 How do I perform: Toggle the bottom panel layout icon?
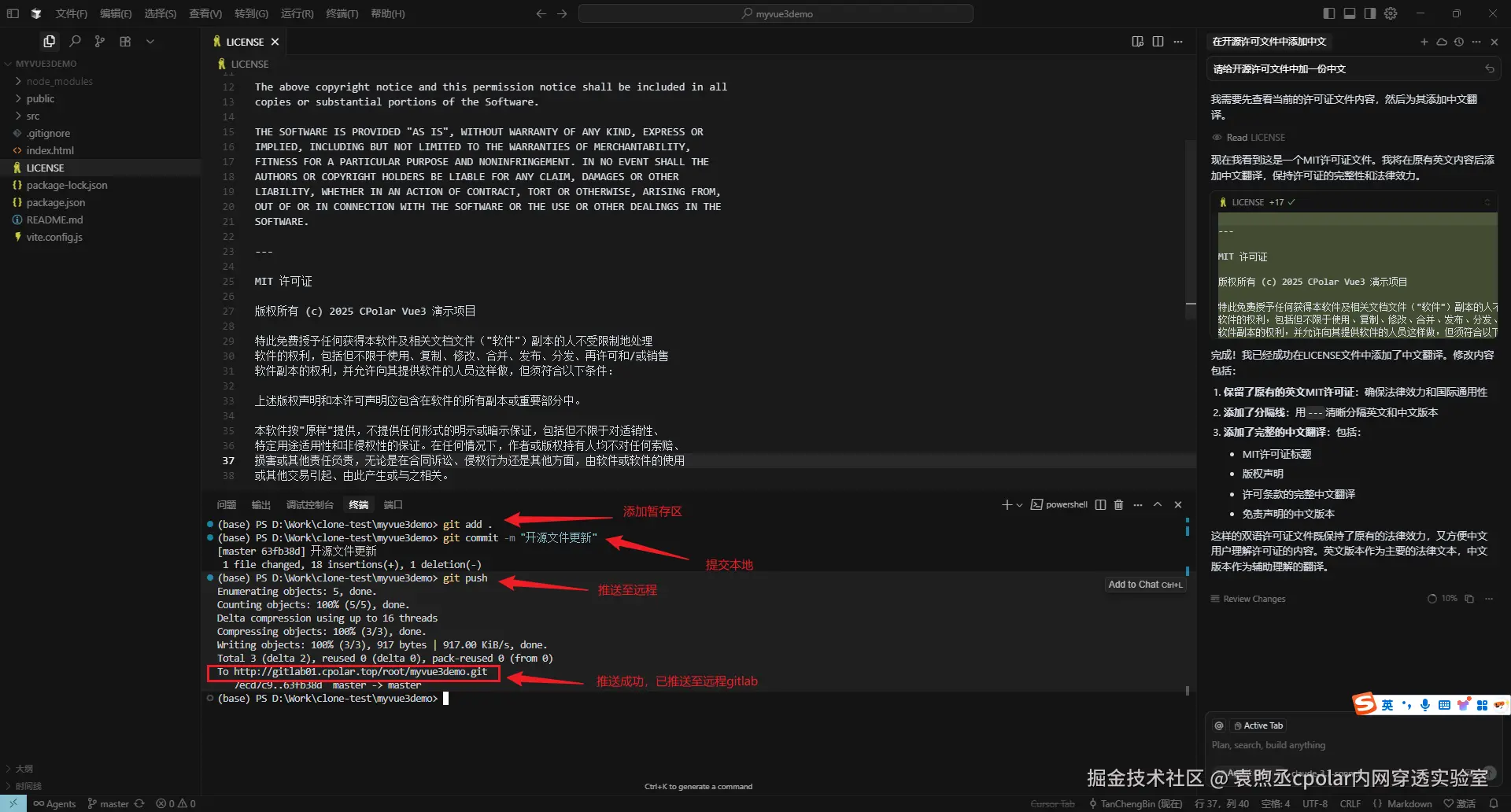pos(1350,13)
